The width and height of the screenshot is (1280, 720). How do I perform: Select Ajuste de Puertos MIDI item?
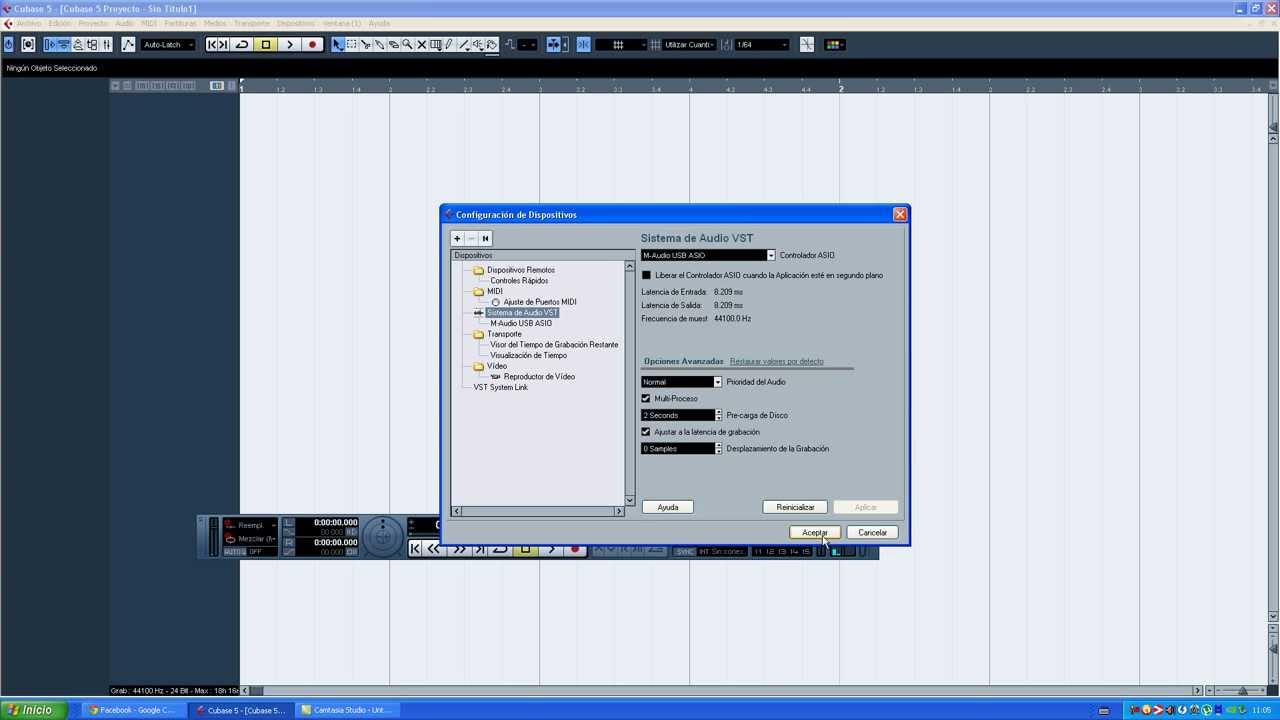[x=540, y=302]
